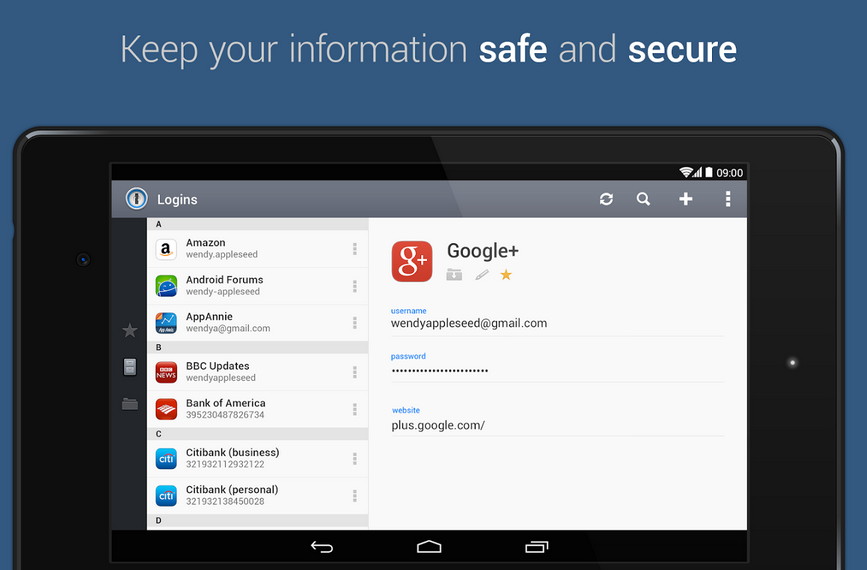Viewport: 867px width, 570px height.
Task: Tap the large Google+ icon
Action: point(412,262)
